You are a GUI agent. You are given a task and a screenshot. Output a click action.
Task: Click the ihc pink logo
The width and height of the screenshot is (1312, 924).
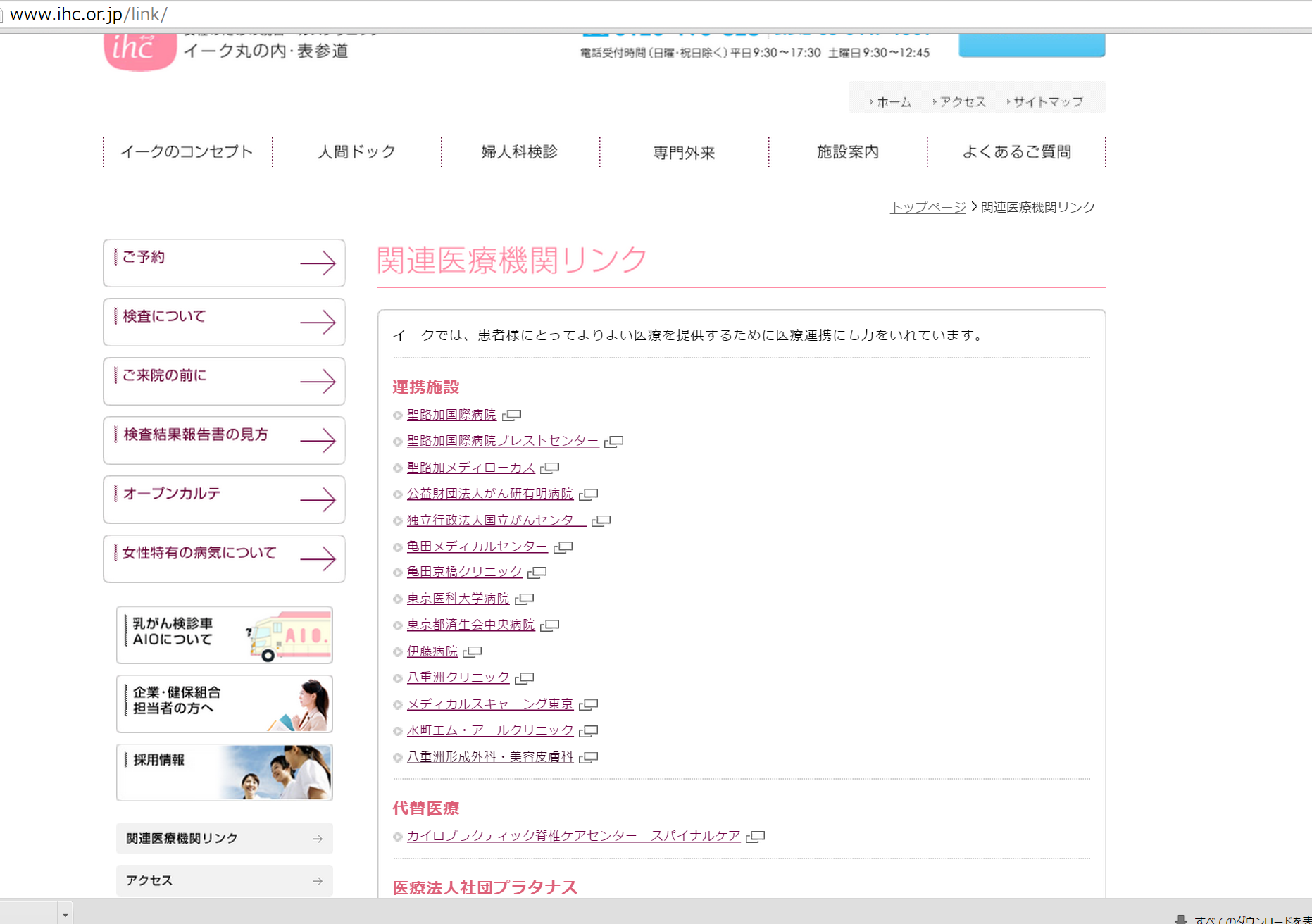(140, 51)
